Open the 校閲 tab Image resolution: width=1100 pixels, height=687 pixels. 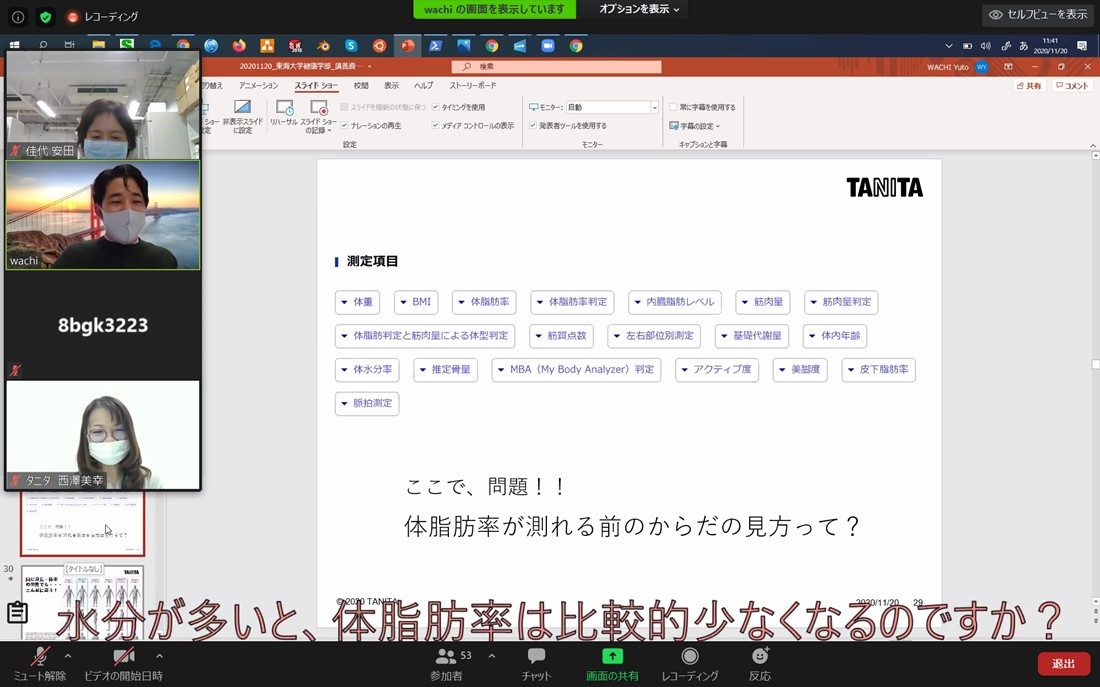point(361,86)
